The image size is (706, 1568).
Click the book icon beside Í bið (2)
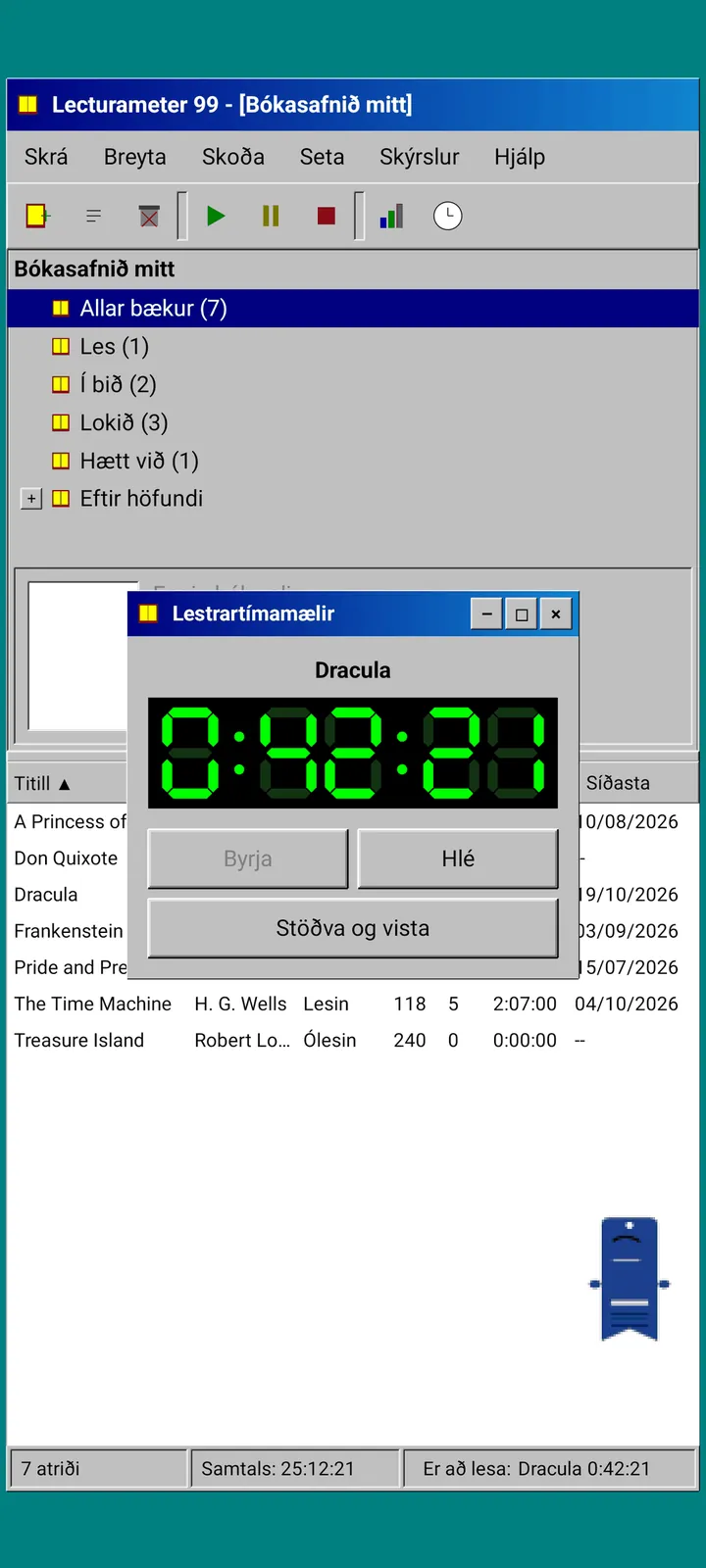[61, 384]
